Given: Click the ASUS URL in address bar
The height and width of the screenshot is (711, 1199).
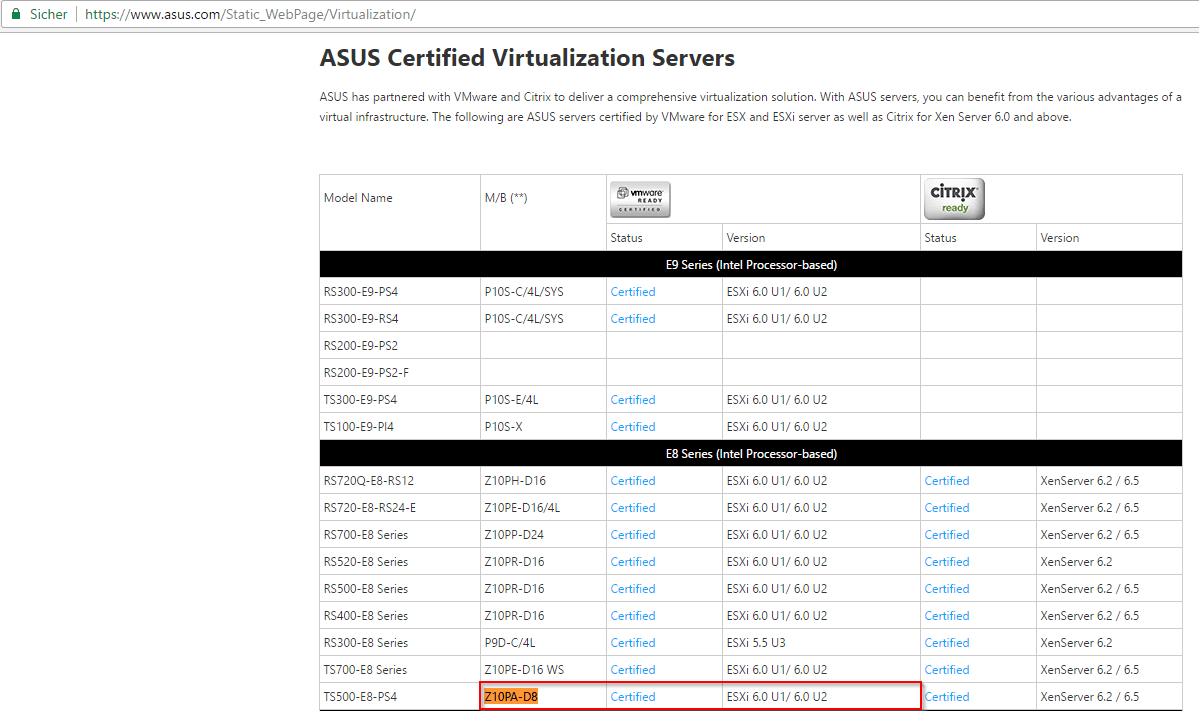Looking at the screenshot, I should 250,14.
